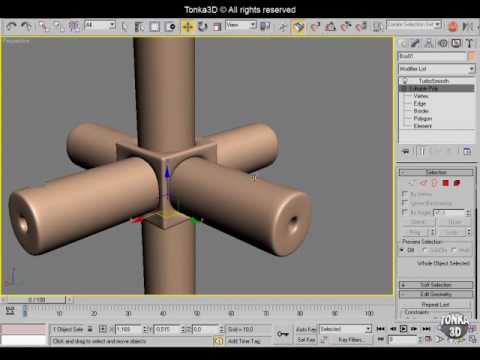Activate the Bind to Space Warp tool
This screenshot has height=360, width=480.
74,26
